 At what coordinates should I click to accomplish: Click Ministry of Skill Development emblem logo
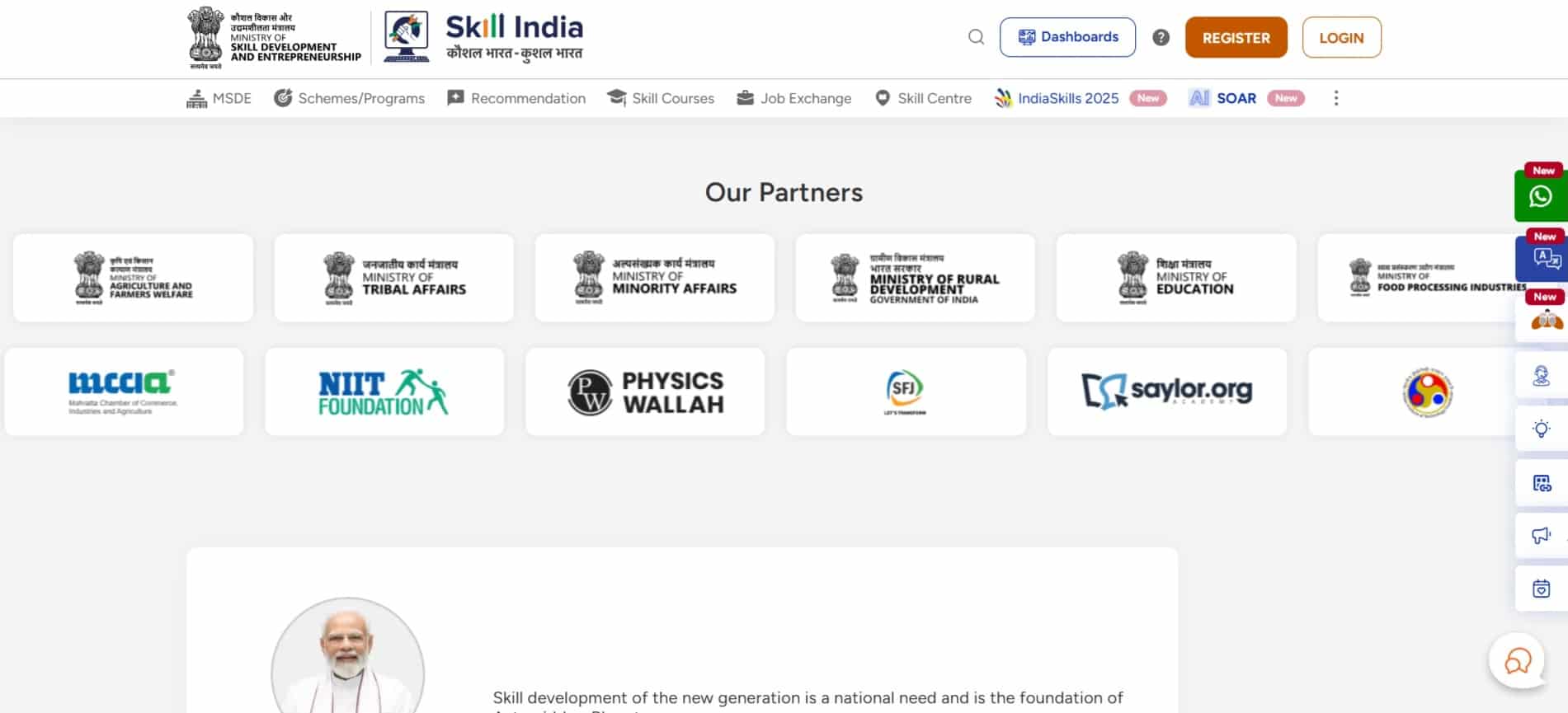click(275, 37)
